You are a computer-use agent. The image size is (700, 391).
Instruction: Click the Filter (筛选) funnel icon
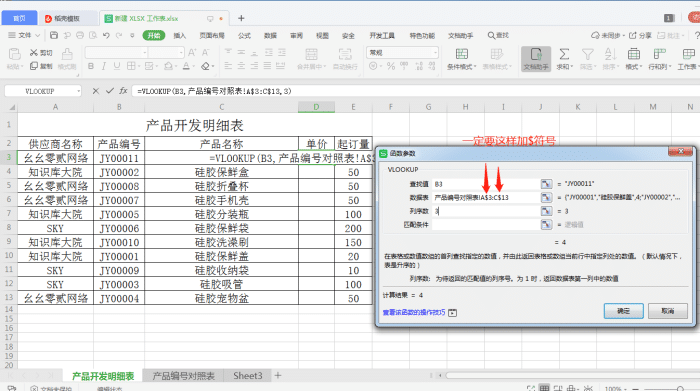(588, 54)
